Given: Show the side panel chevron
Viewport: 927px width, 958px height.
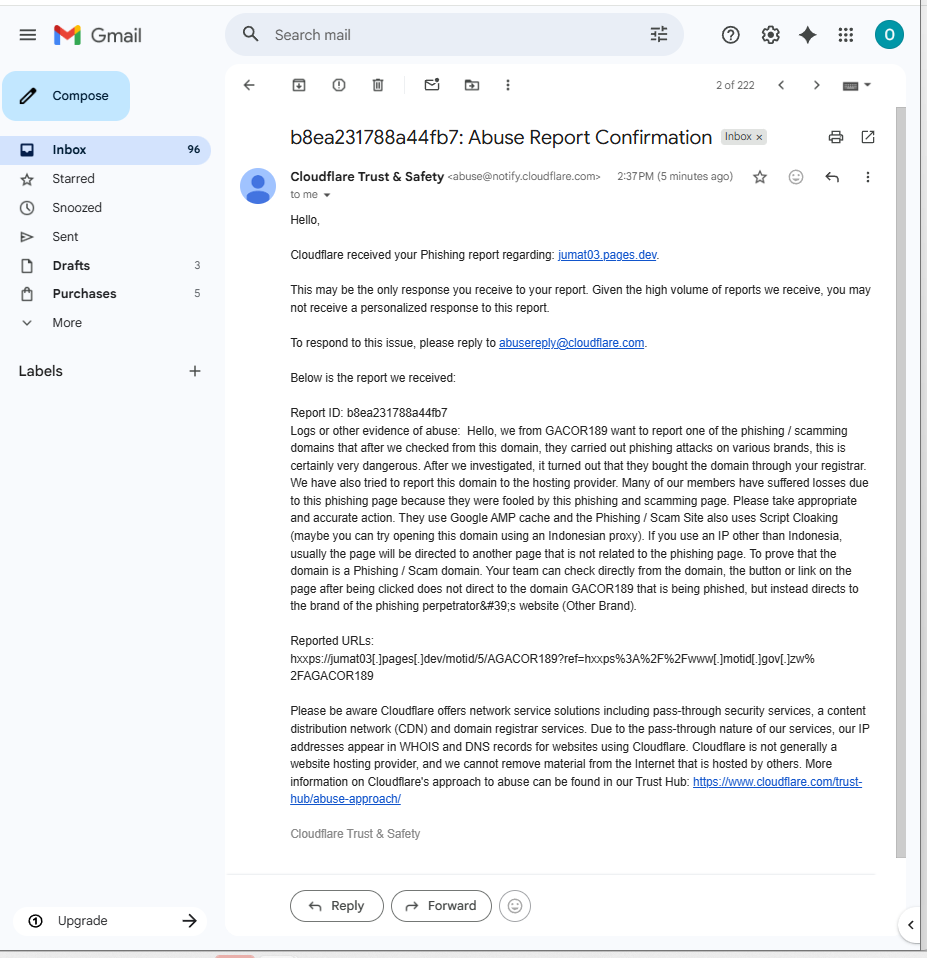Looking at the screenshot, I should [x=911, y=924].
